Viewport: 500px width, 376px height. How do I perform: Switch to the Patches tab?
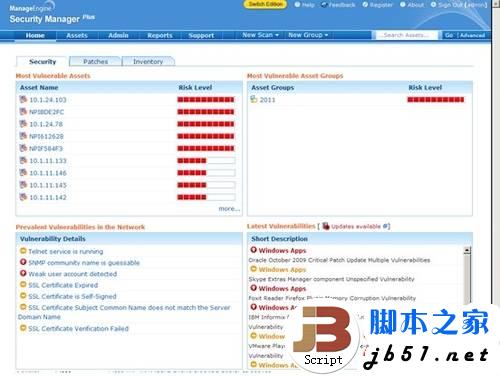(95, 61)
